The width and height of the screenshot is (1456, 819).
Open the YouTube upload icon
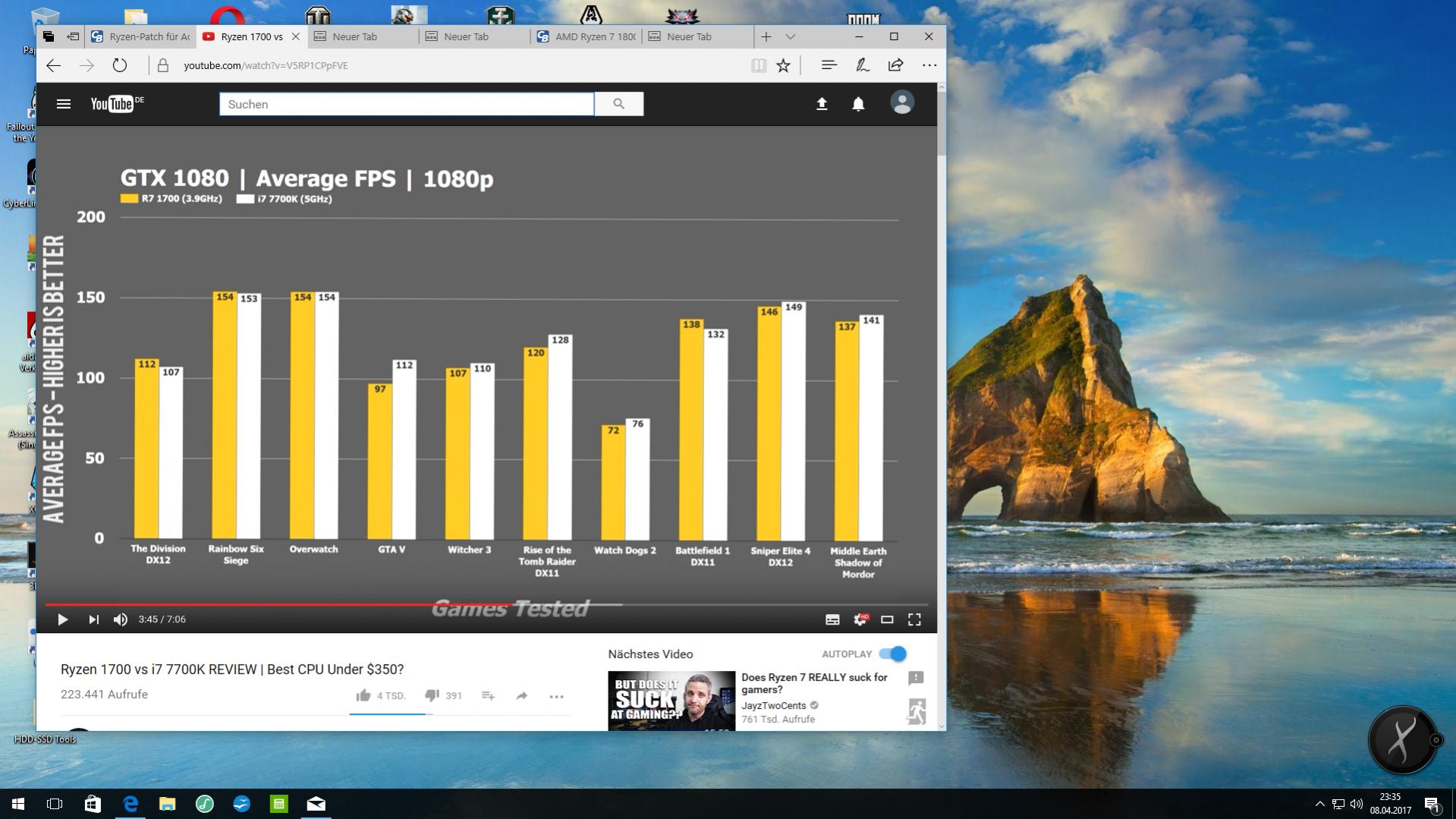click(822, 104)
